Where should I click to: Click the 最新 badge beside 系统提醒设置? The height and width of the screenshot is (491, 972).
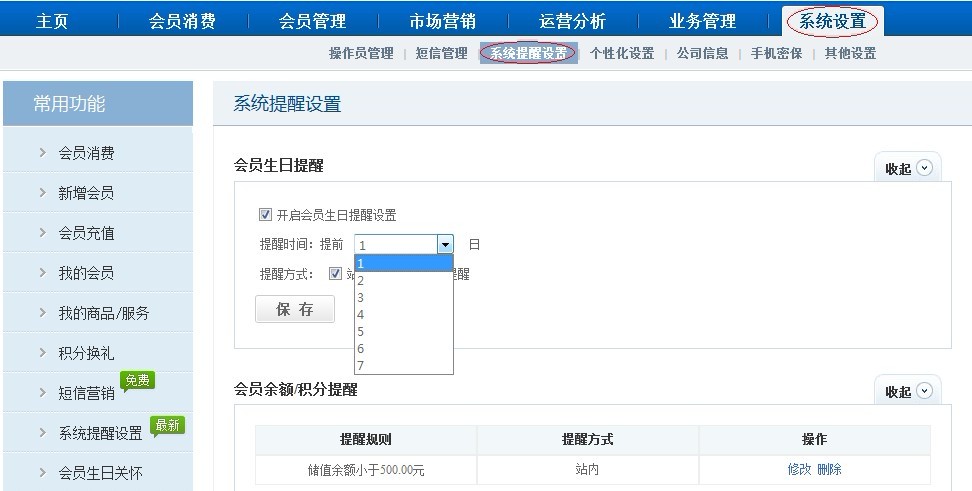click(167, 426)
